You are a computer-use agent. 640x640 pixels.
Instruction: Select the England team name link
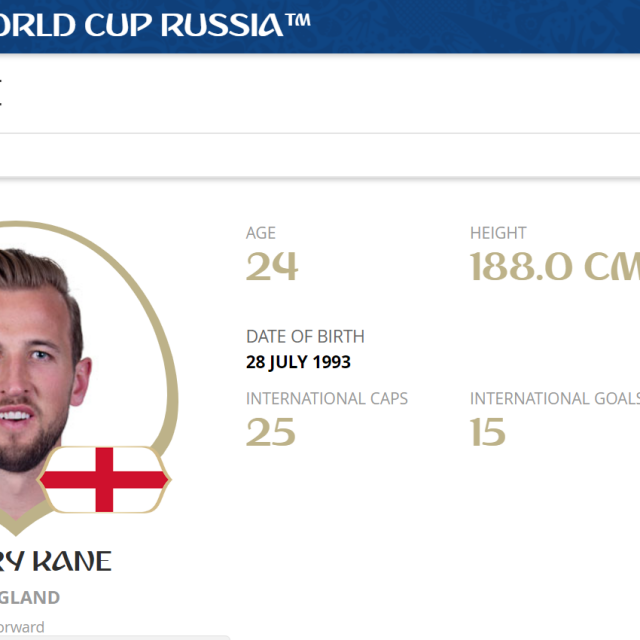click(28, 597)
